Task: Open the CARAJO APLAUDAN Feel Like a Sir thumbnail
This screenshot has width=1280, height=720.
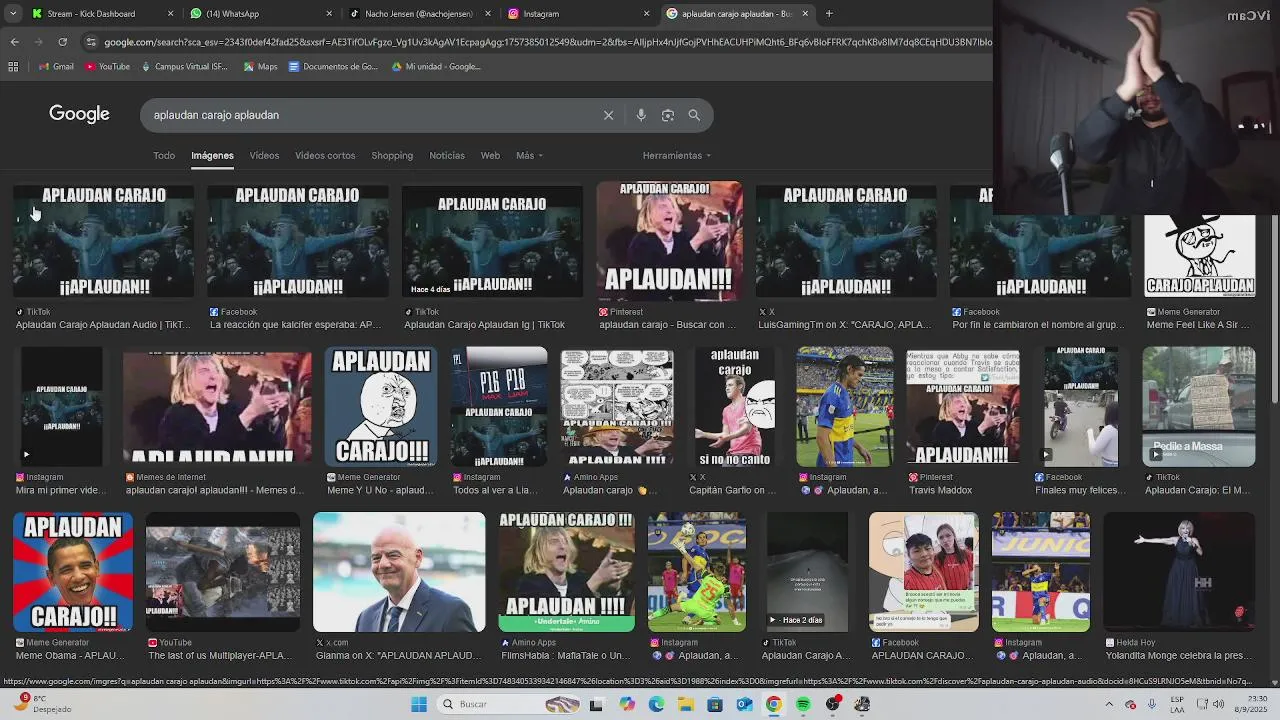Action: click(x=1199, y=256)
